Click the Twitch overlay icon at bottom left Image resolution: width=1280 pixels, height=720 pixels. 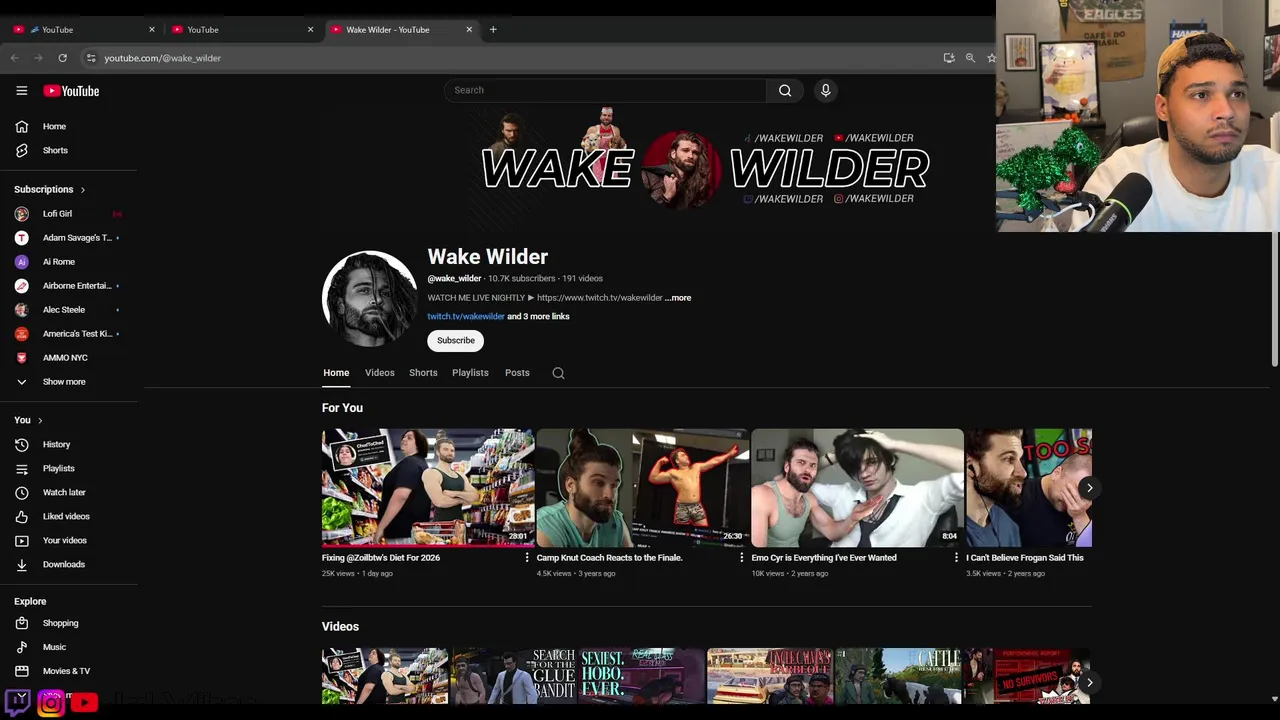(18, 701)
